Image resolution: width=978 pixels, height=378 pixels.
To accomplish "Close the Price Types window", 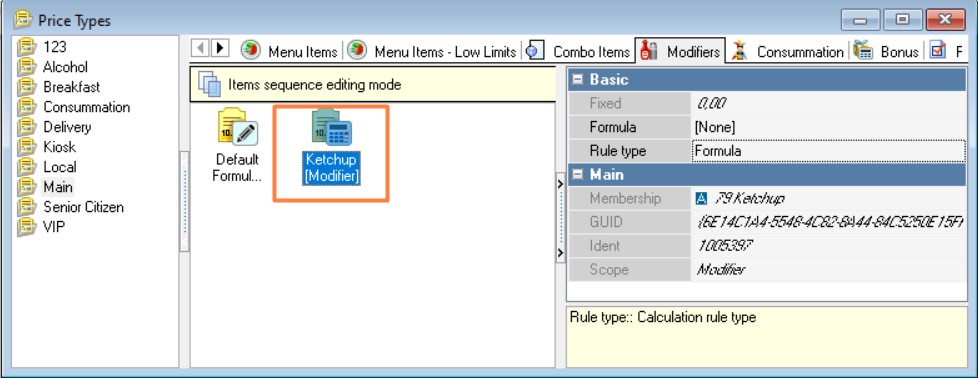I will point(946,20).
